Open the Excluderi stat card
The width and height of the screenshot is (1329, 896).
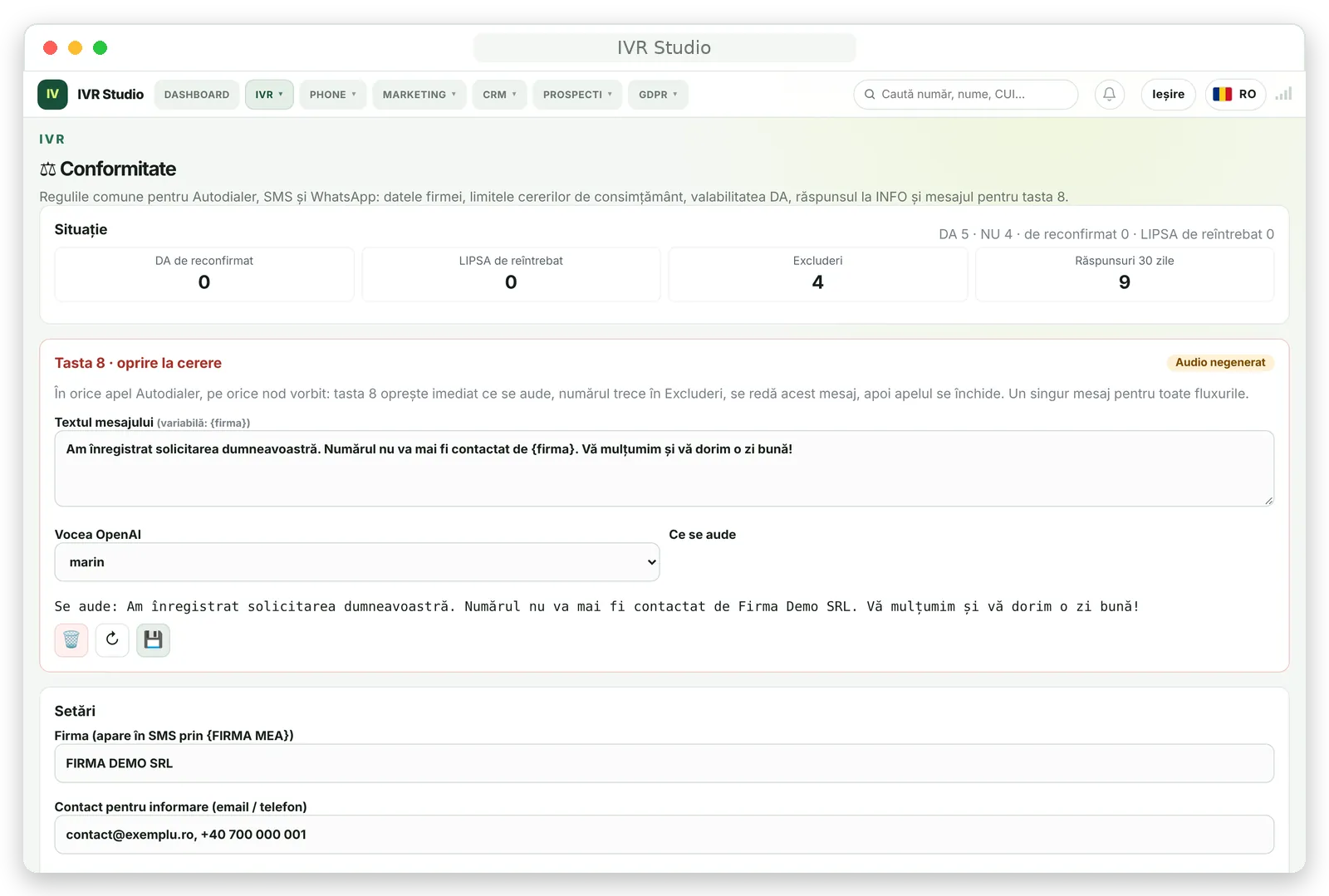pos(818,274)
